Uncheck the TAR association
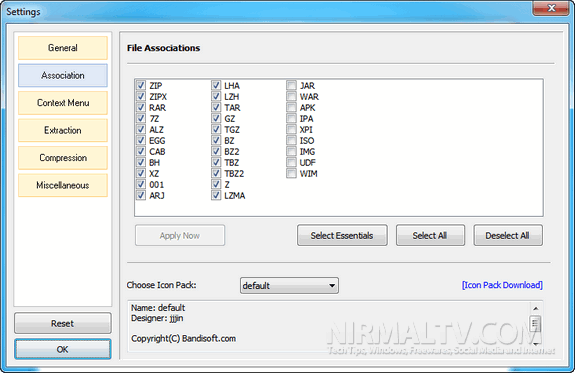The image size is (575, 373). click(x=216, y=107)
